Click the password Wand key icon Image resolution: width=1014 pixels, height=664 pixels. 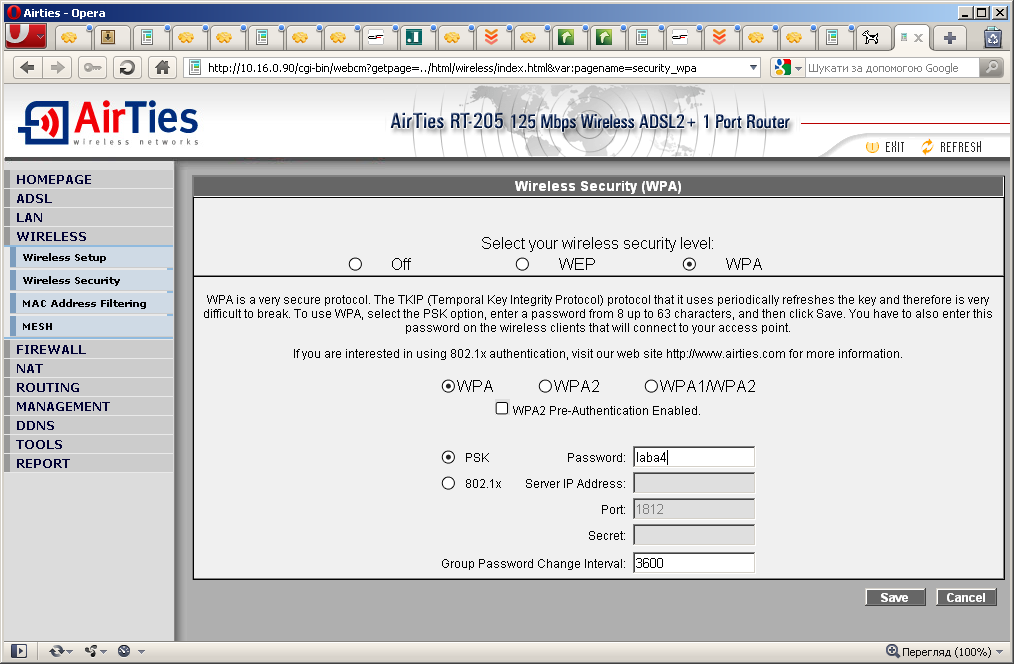pyautogui.click(x=92, y=67)
